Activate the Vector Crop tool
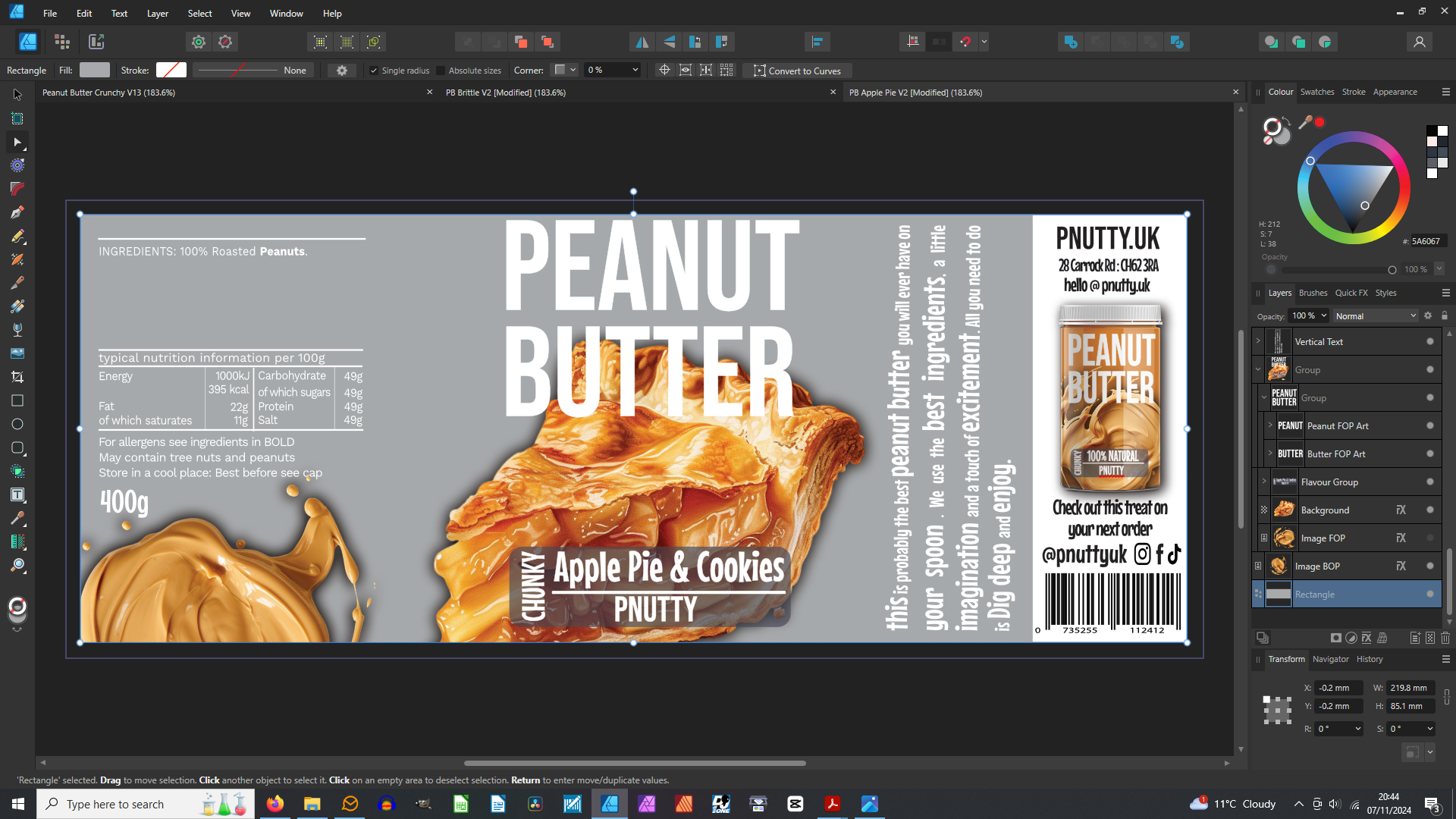The width and height of the screenshot is (1456, 819). coord(17,377)
